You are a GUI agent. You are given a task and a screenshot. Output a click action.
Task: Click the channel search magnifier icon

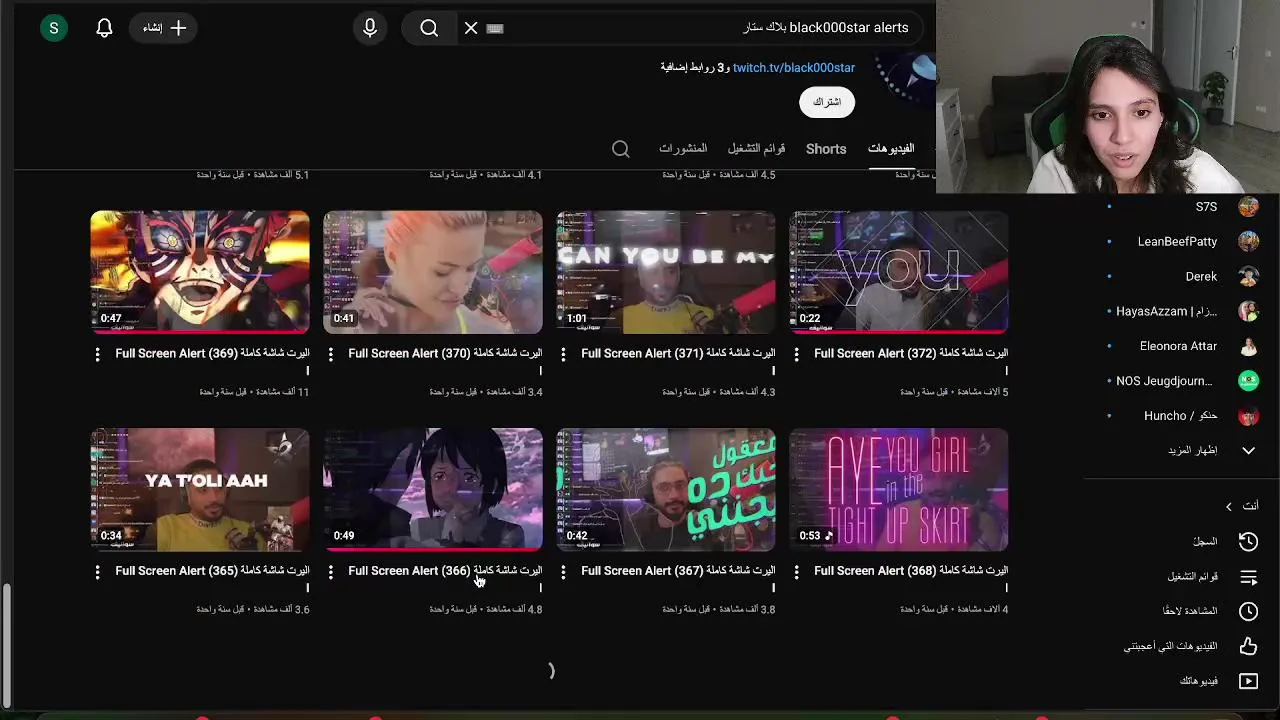point(621,149)
